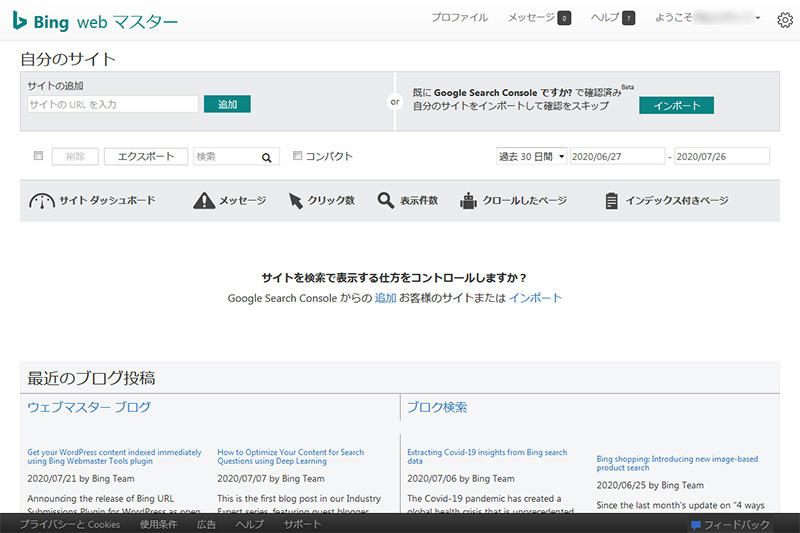
Task: Open プライバシーと Cookies footer link
Action: (70, 524)
